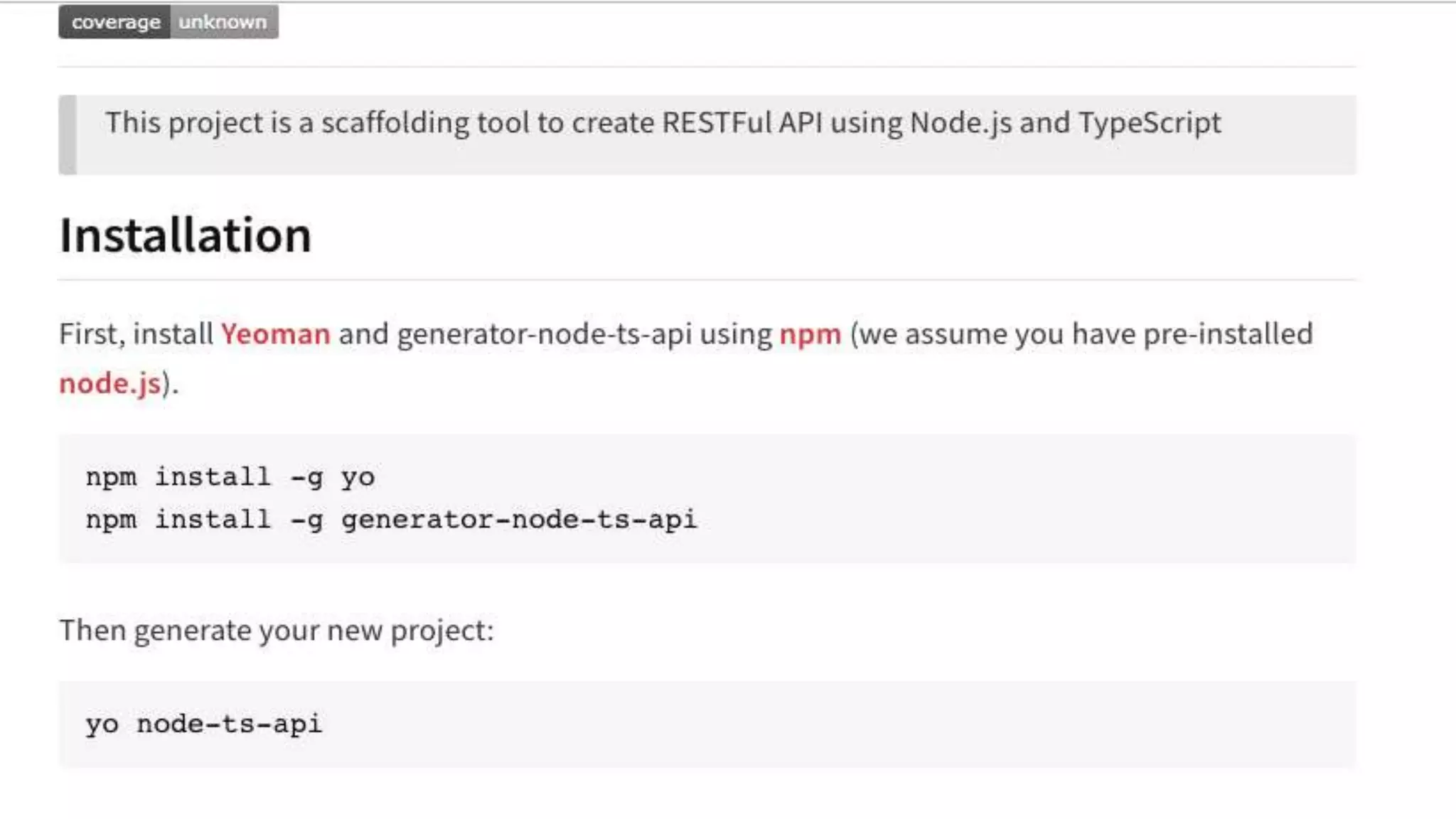The height and width of the screenshot is (819, 1456).
Task: Follow the node.js link
Action: pos(110,384)
